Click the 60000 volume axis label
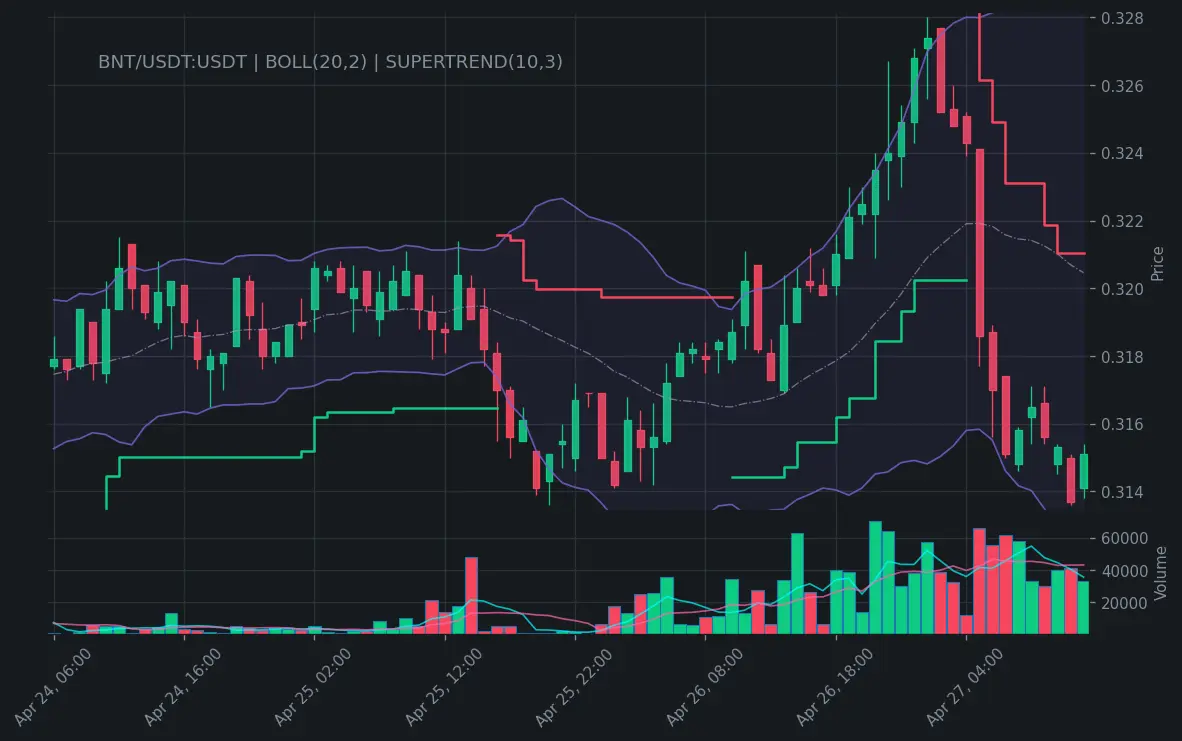1182x741 pixels. (1124, 538)
